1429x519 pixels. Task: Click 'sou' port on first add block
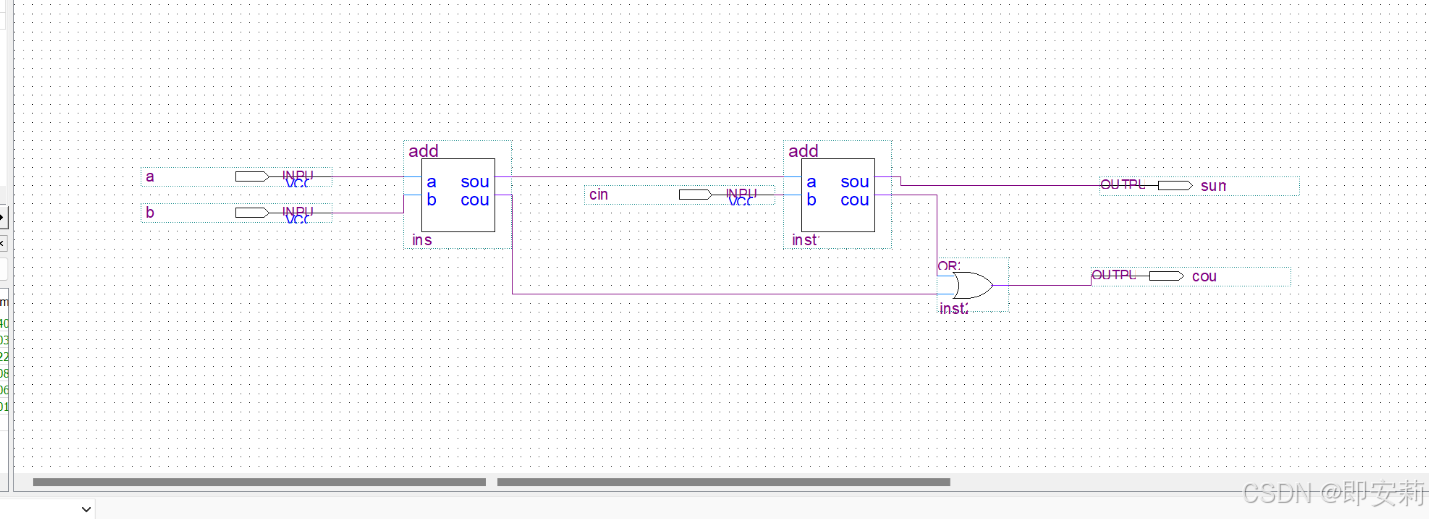click(475, 182)
